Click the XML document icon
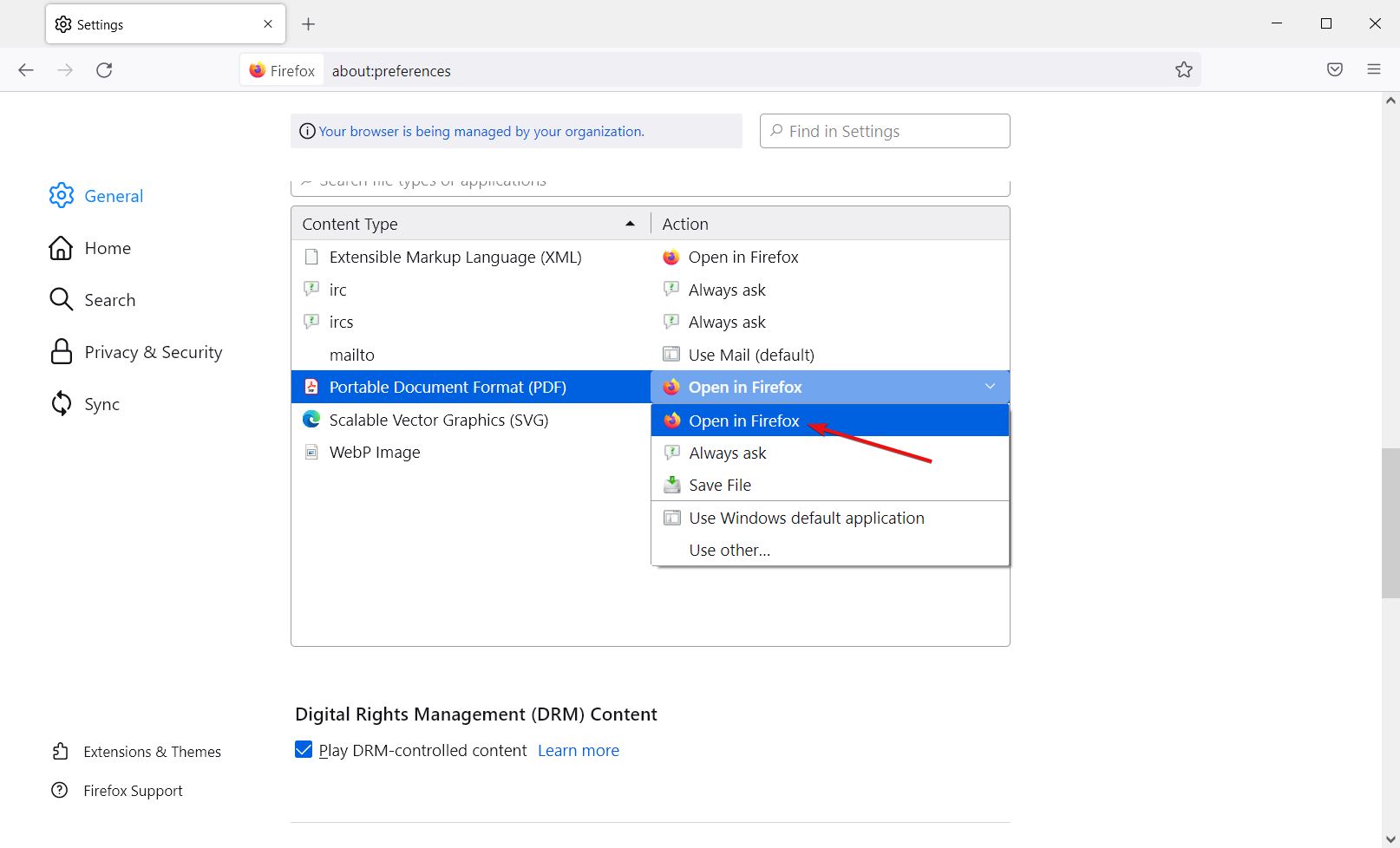The width and height of the screenshot is (1400, 848). click(311, 257)
